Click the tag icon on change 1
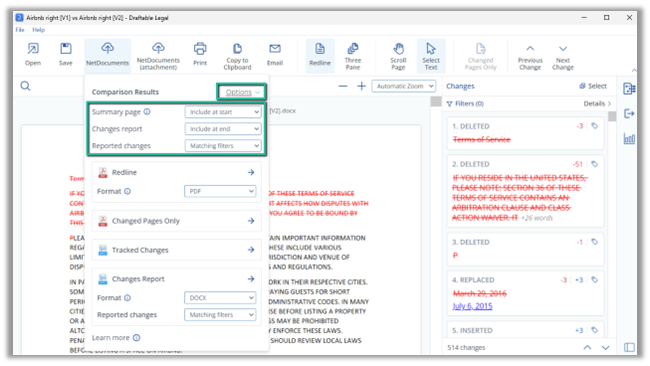This screenshot has height=366, width=650. [x=594, y=126]
